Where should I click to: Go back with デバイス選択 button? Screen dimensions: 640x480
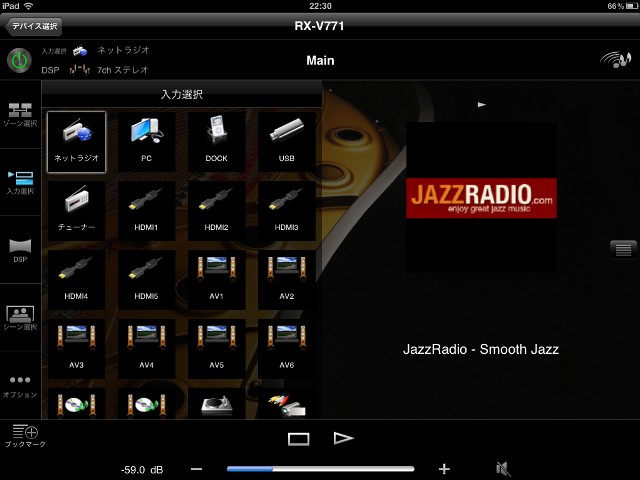point(33,26)
